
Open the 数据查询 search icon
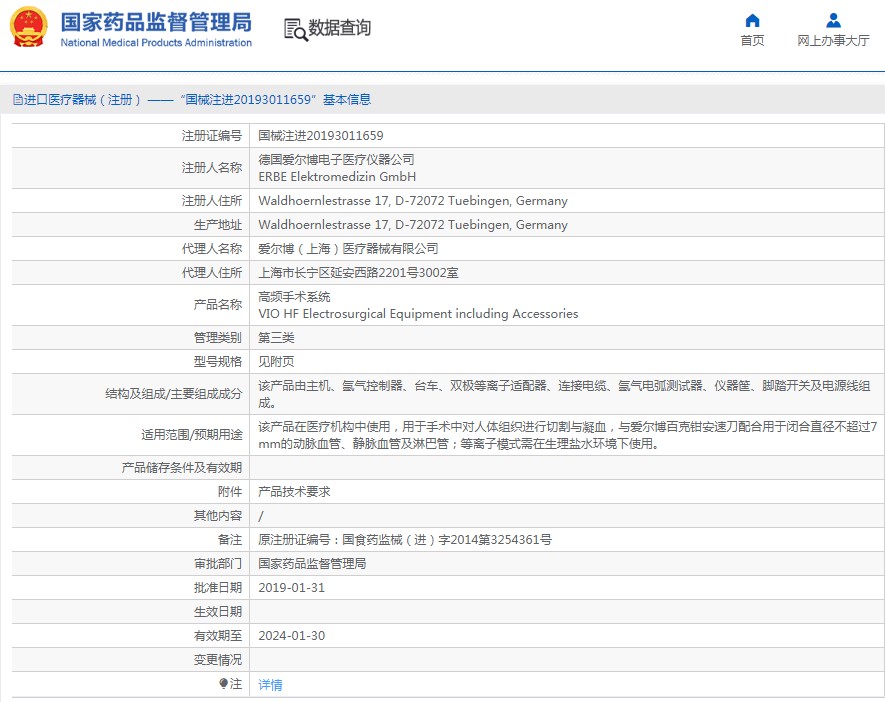tap(296, 29)
